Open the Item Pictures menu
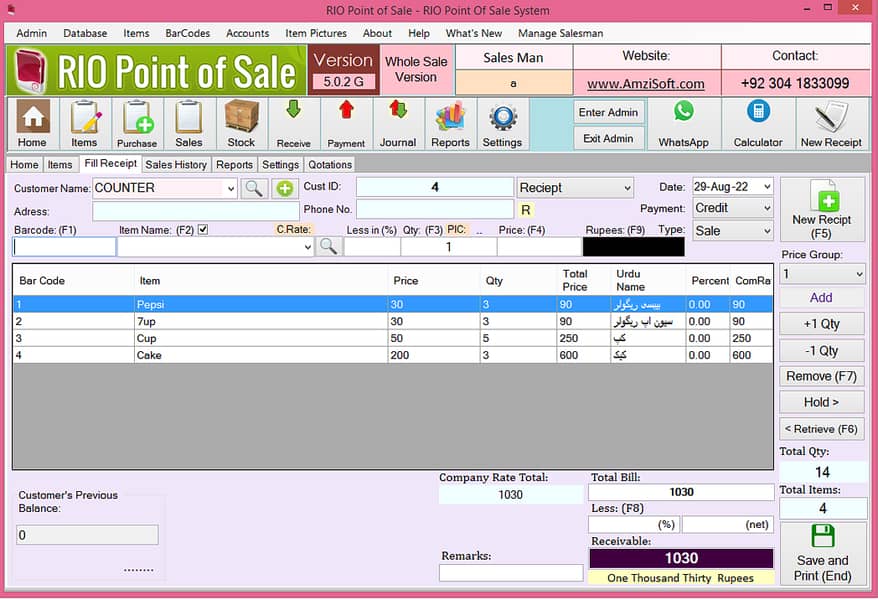This screenshot has height=600, width=878. click(x=316, y=33)
